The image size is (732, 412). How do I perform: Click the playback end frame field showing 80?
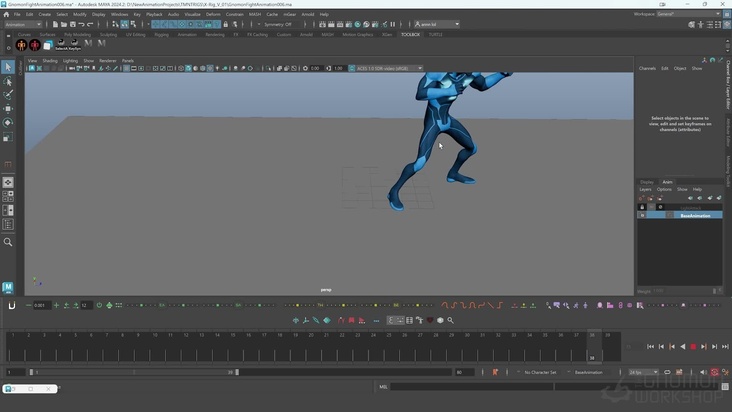tap(464, 372)
